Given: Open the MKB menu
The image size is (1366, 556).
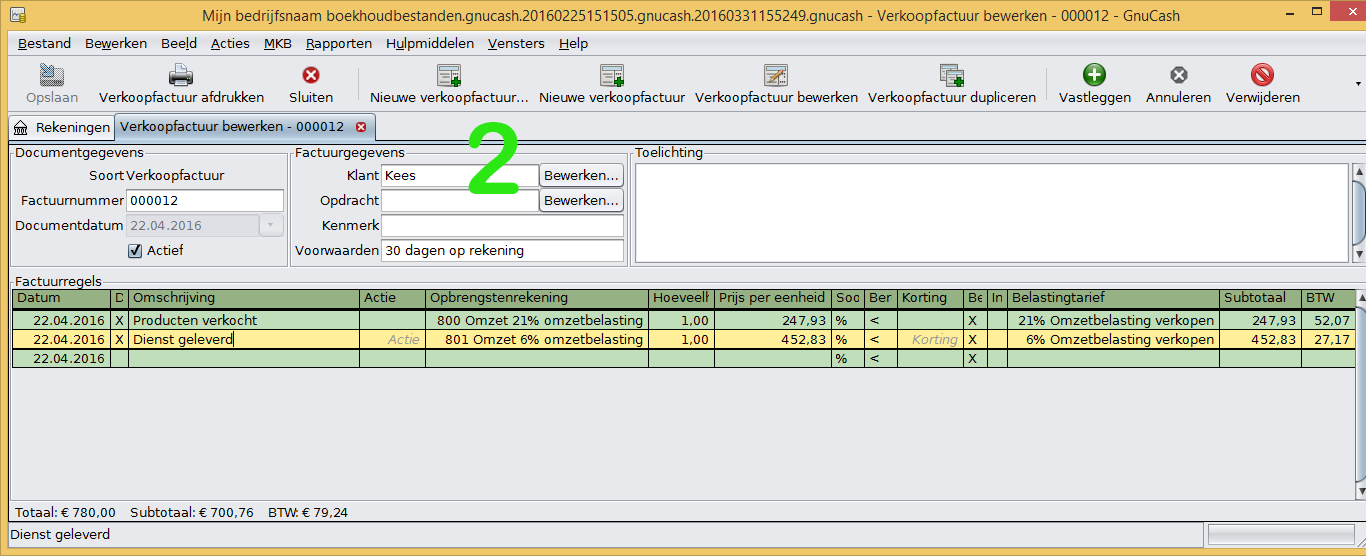Looking at the screenshot, I should [x=278, y=43].
